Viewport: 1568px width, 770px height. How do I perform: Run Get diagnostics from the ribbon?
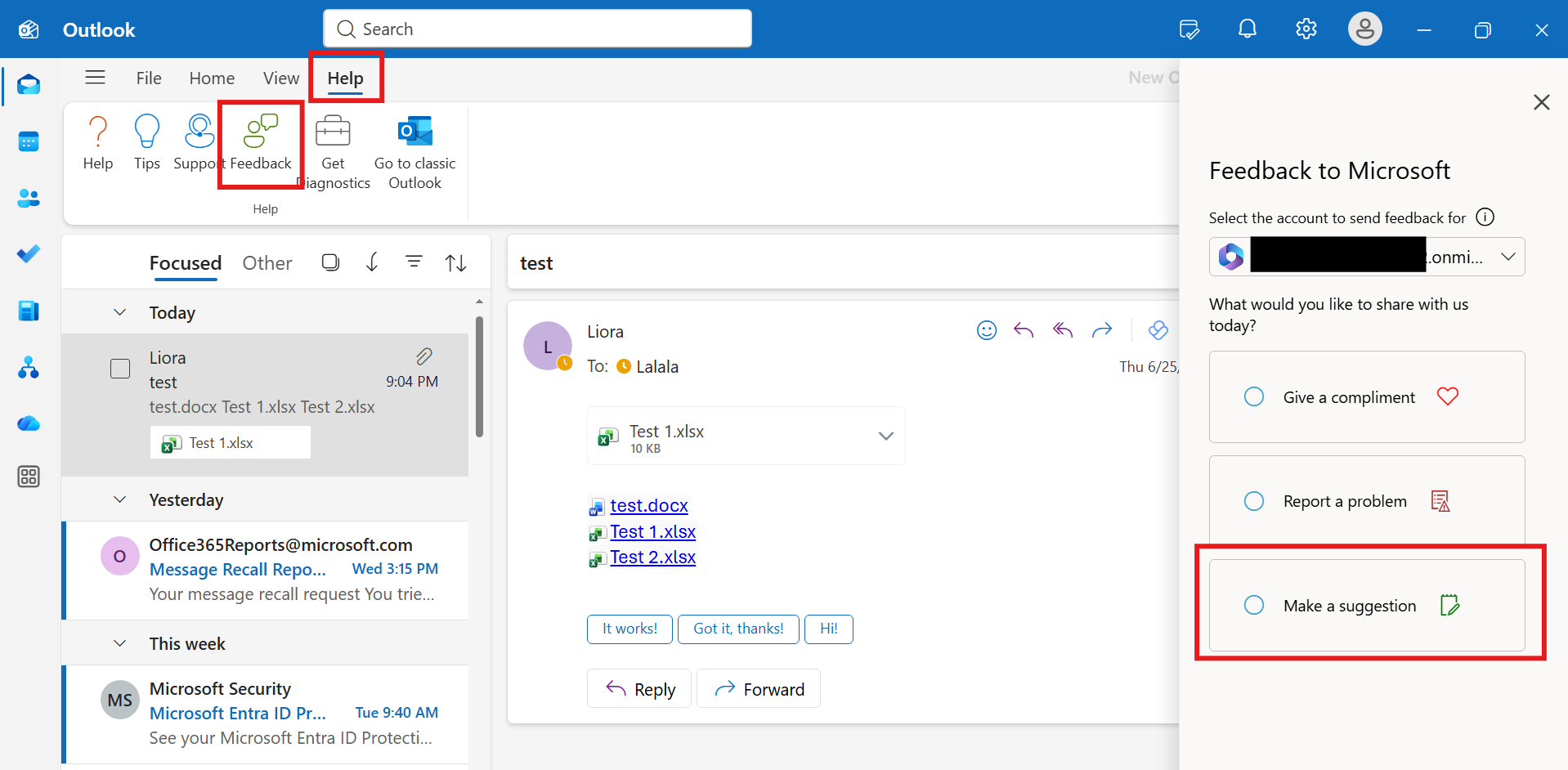pyautogui.click(x=333, y=153)
